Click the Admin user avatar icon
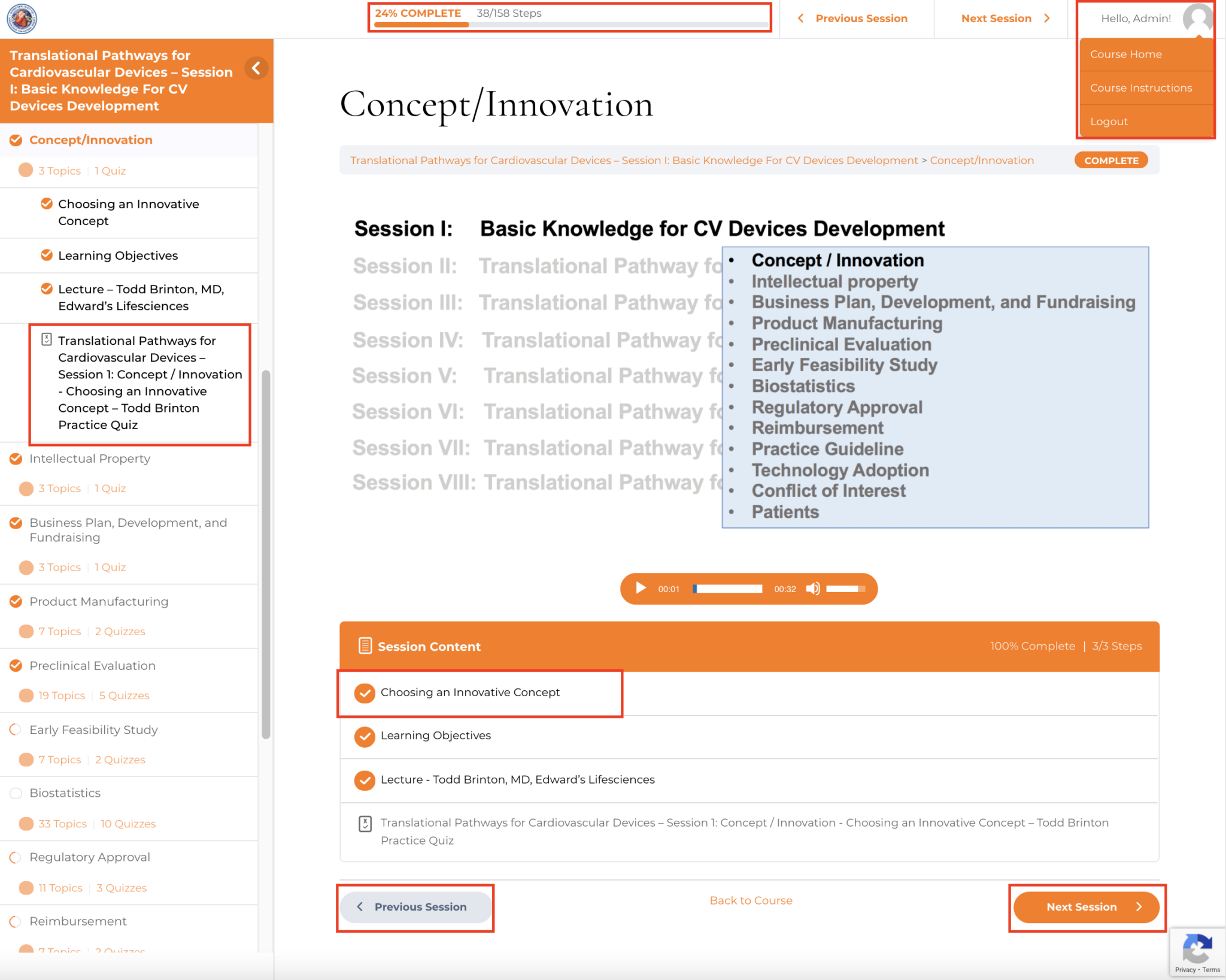 click(x=1197, y=19)
